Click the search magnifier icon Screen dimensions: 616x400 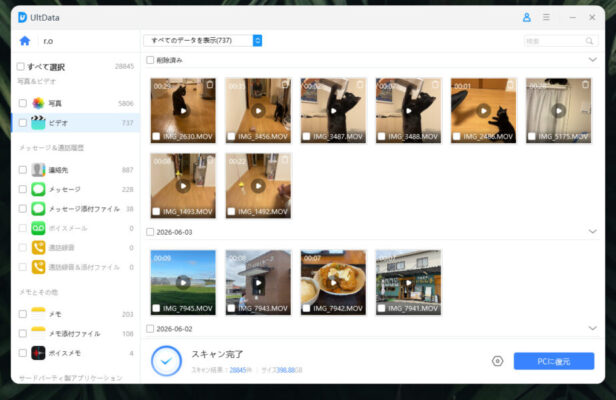[589, 41]
